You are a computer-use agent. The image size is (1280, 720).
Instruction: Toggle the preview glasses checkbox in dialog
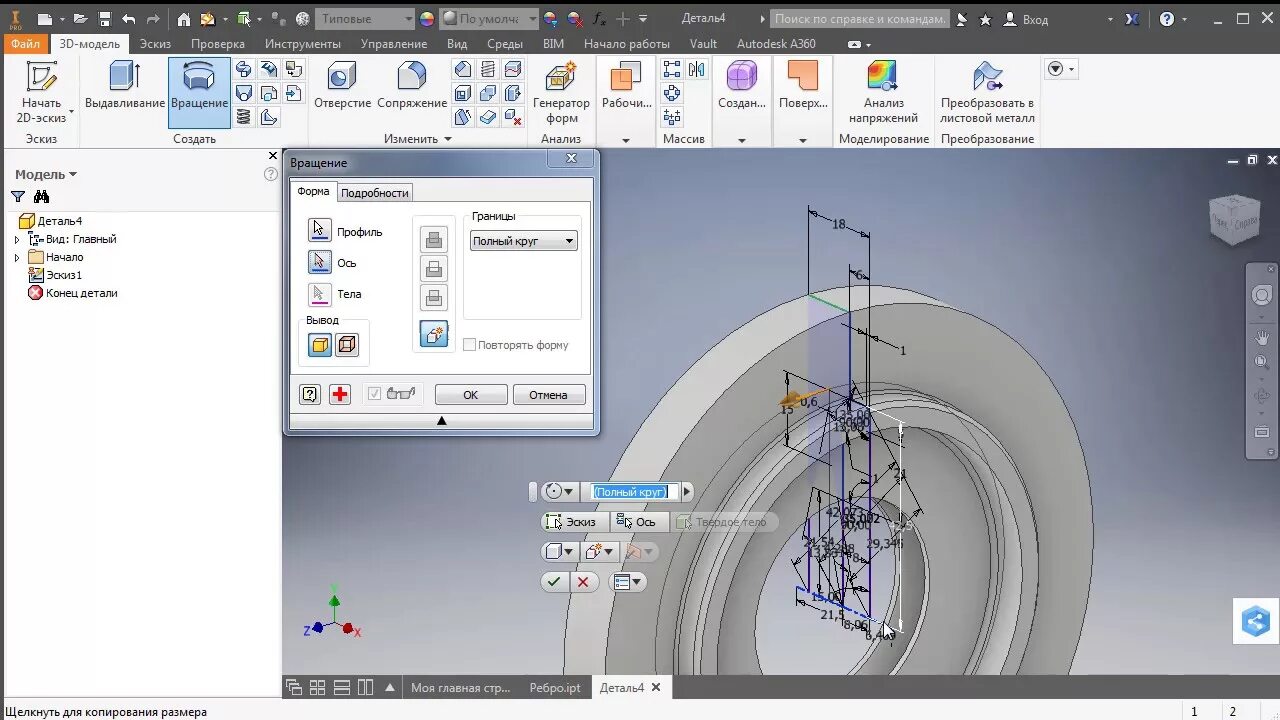point(374,394)
